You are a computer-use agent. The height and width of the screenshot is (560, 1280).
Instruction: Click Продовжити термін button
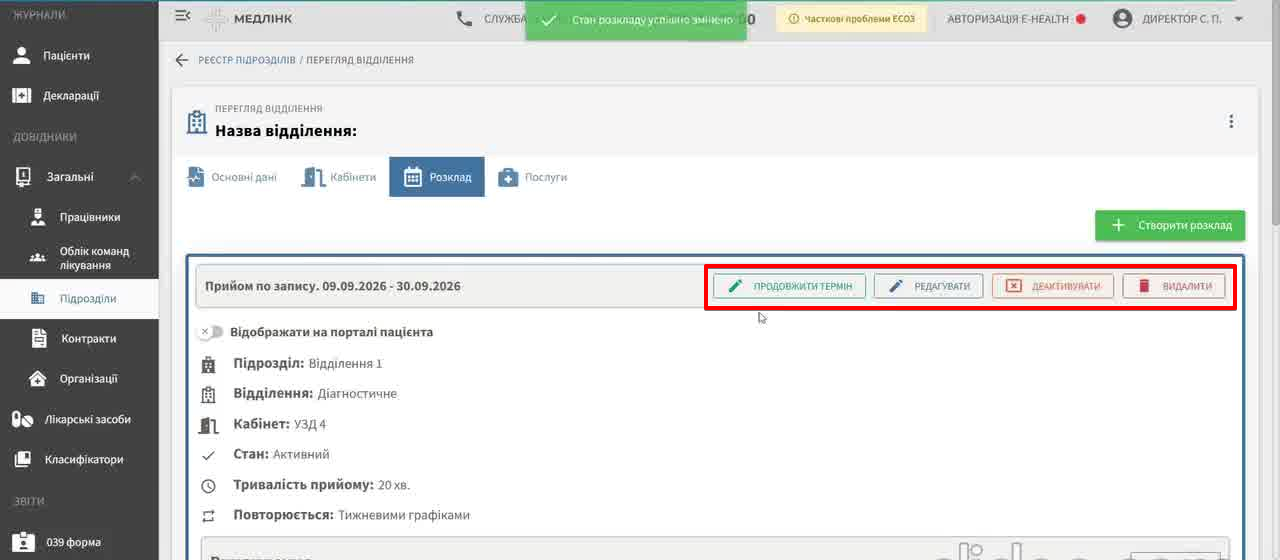point(790,286)
